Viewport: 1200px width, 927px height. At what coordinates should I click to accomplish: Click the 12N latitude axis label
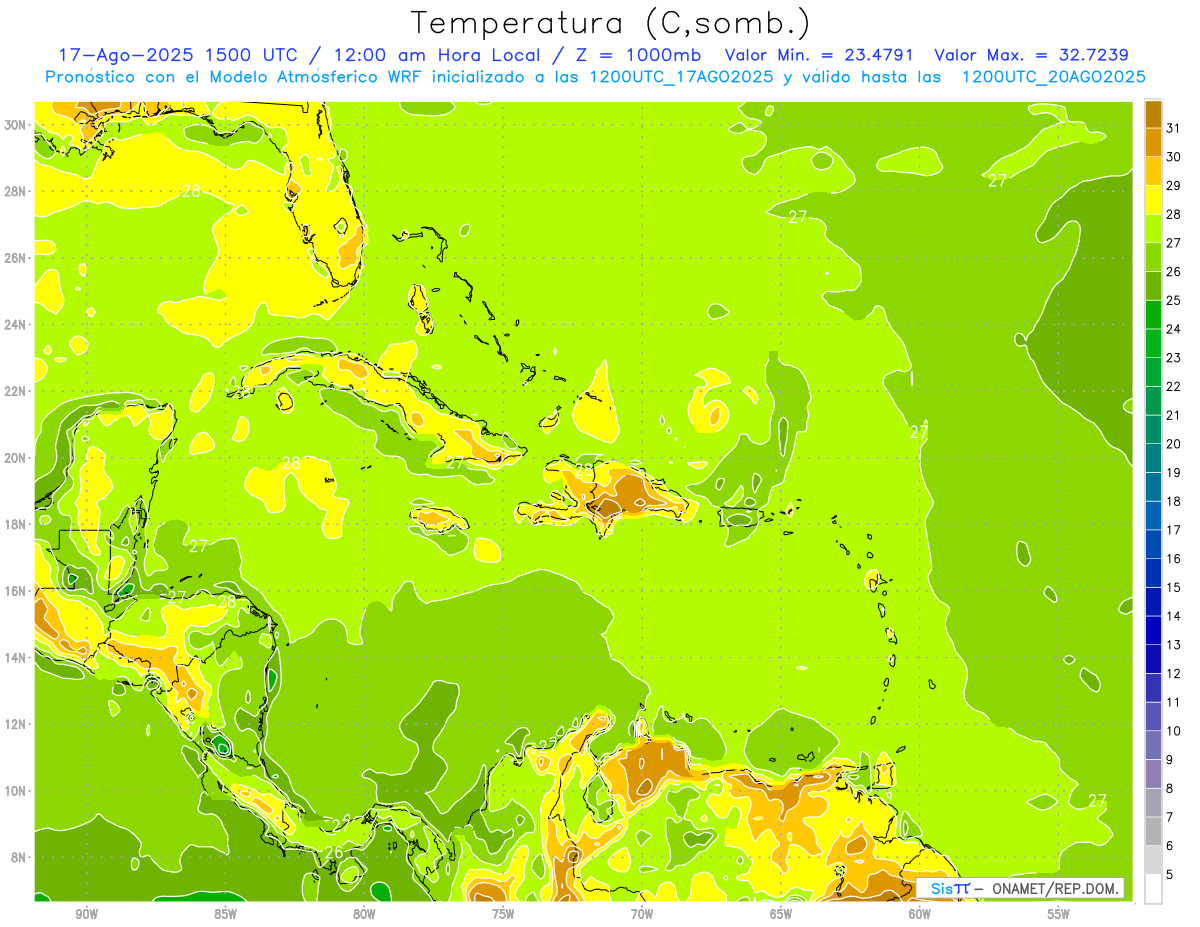pos(16,724)
